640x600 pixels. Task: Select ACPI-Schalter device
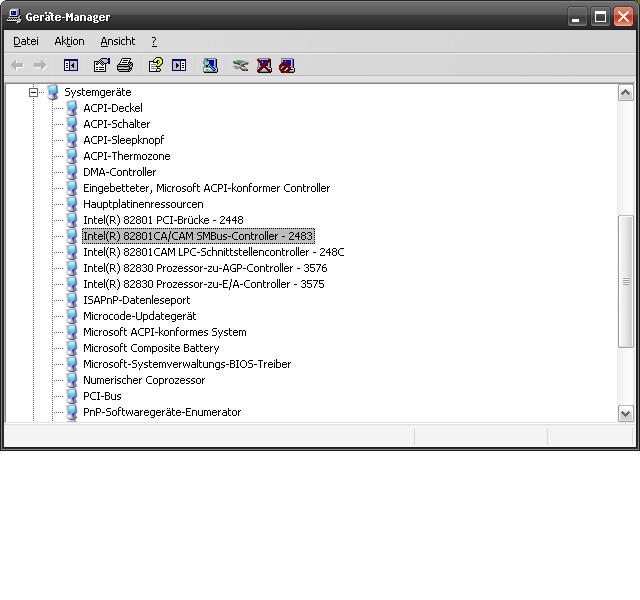pyautogui.click(x=117, y=124)
